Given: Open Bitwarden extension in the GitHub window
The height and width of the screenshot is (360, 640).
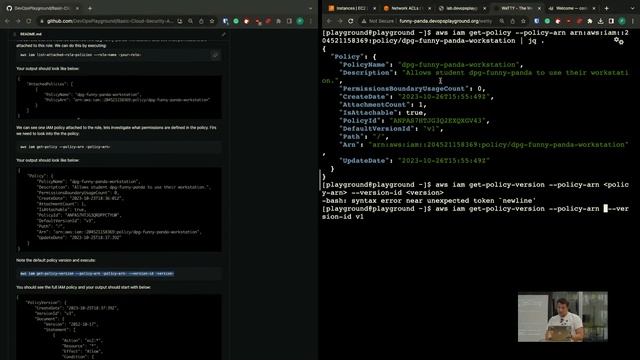Looking at the screenshot, I should 225,21.
